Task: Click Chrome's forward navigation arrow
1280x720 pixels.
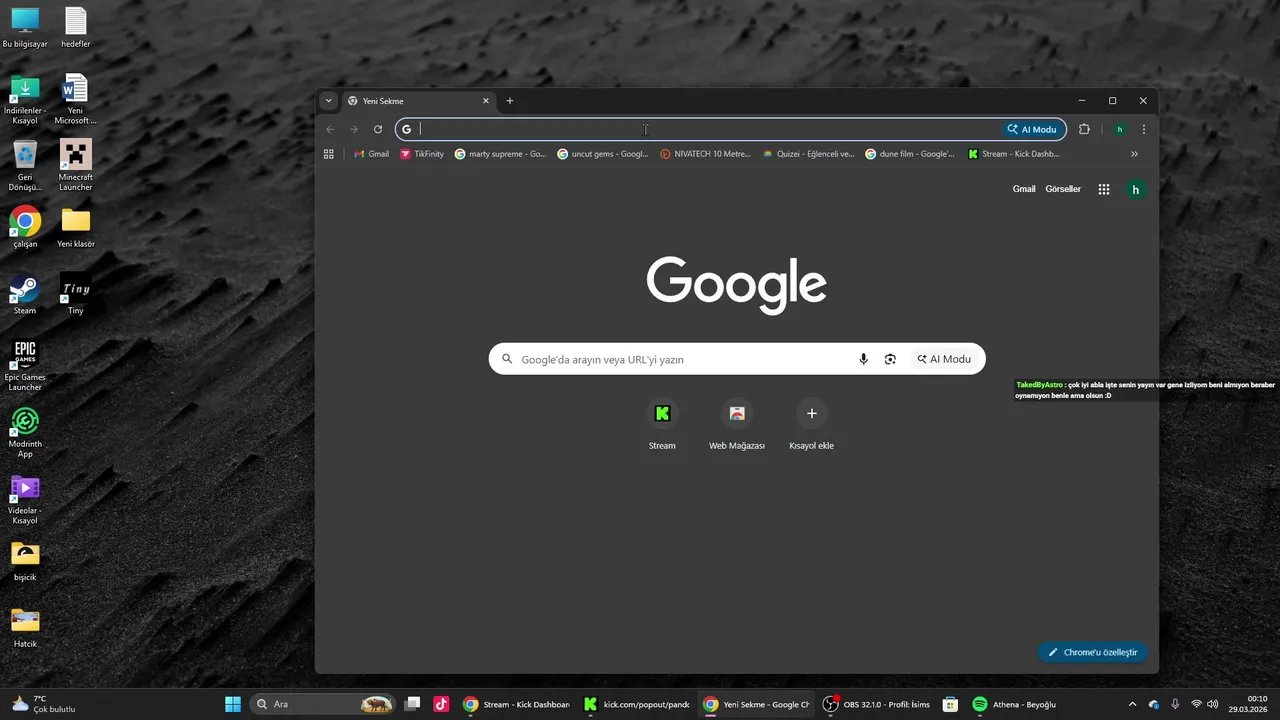Action: 354,129
